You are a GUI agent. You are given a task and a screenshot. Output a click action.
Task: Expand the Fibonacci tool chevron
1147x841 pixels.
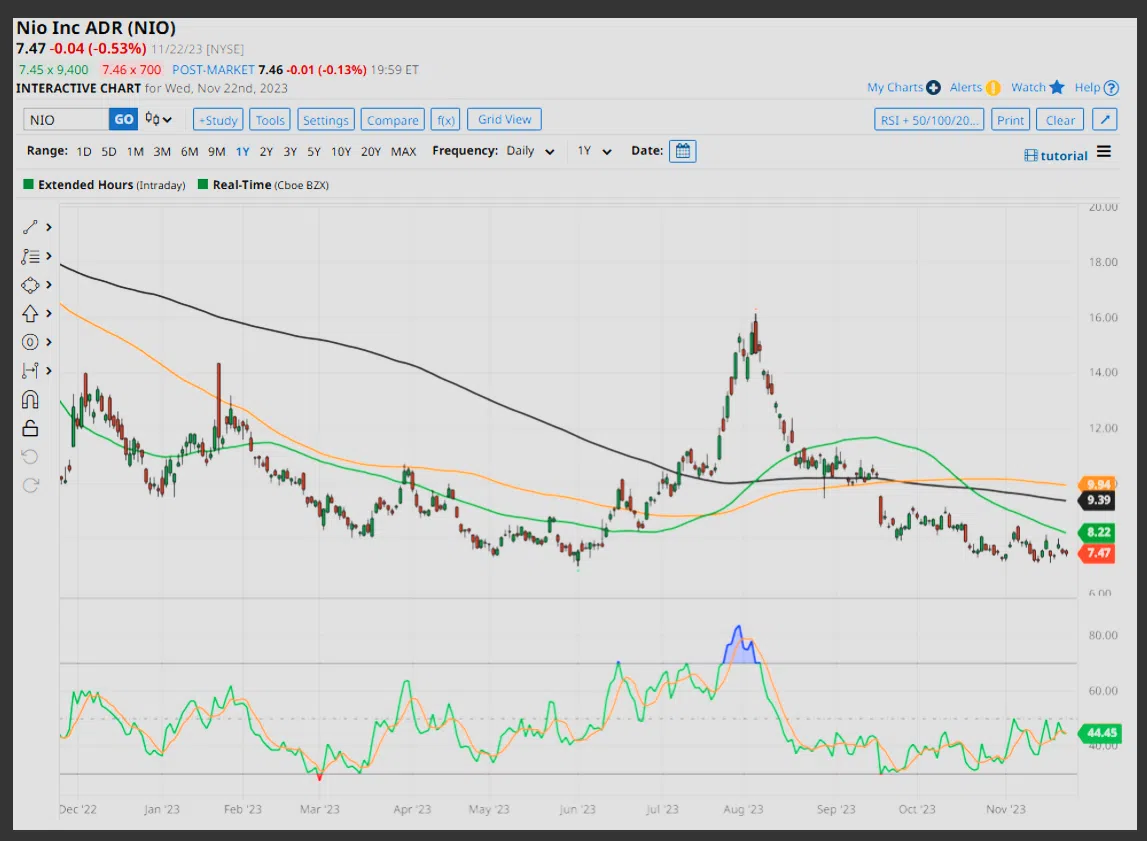tap(49, 342)
